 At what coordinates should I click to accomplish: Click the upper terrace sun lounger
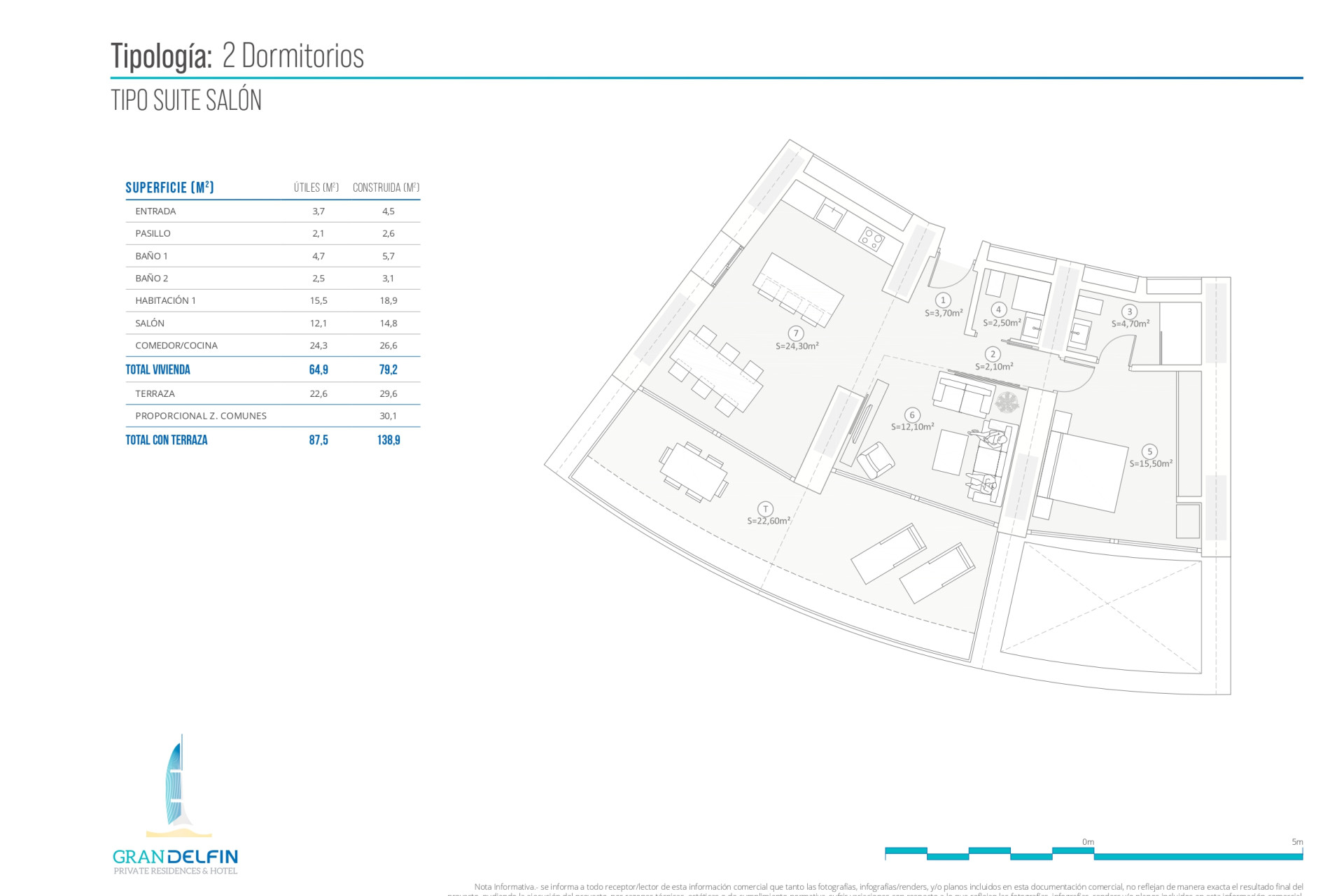[x=889, y=553]
